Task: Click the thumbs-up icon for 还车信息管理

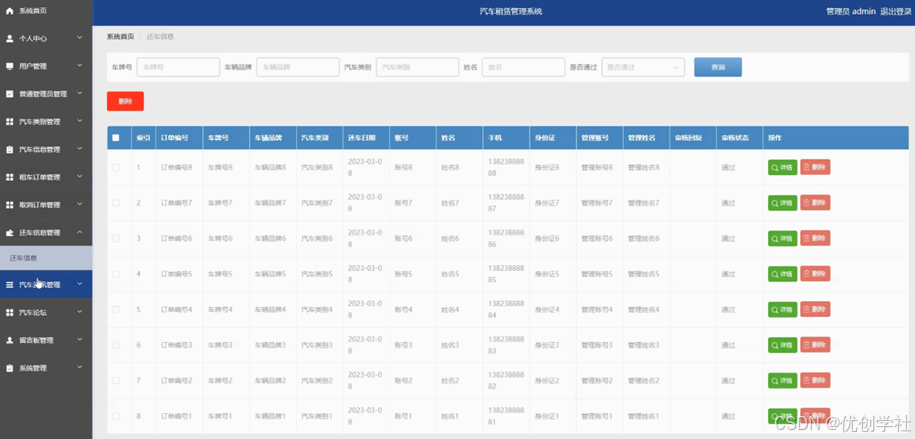Action: pos(9,232)
